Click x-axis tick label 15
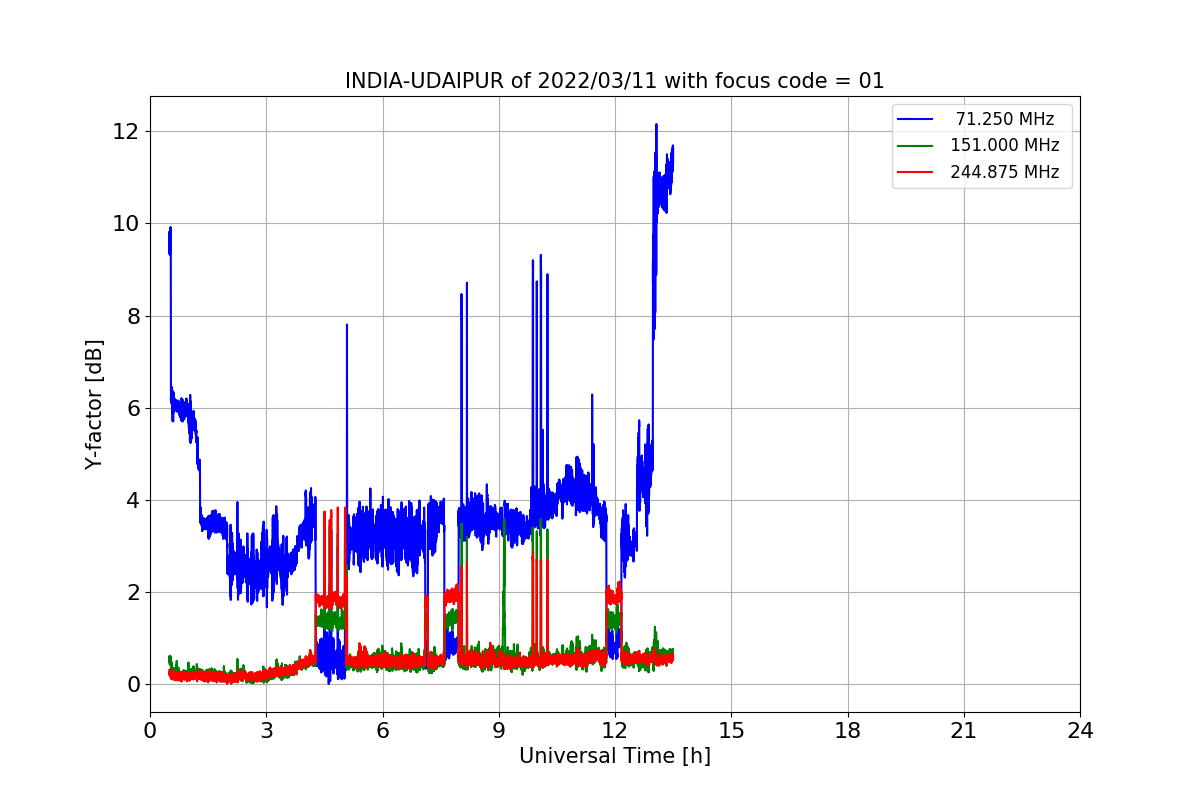The width and height of the screenshot is (1200, 800). click(x=731, y=730)
